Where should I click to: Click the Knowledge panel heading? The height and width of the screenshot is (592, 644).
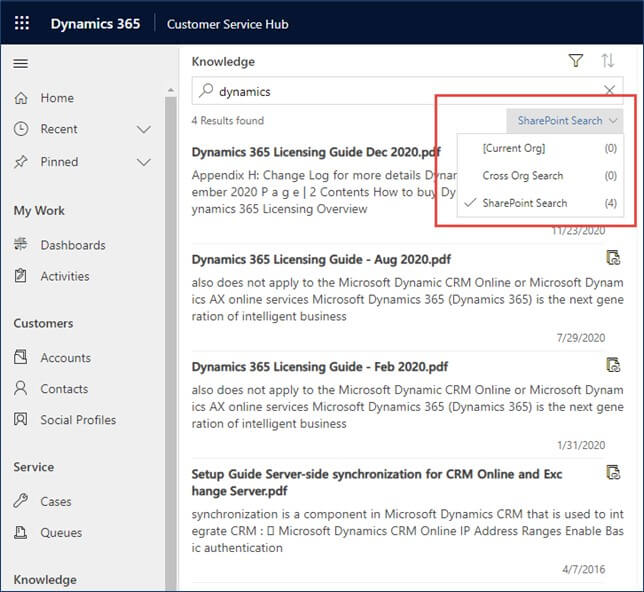pos(223,62)
